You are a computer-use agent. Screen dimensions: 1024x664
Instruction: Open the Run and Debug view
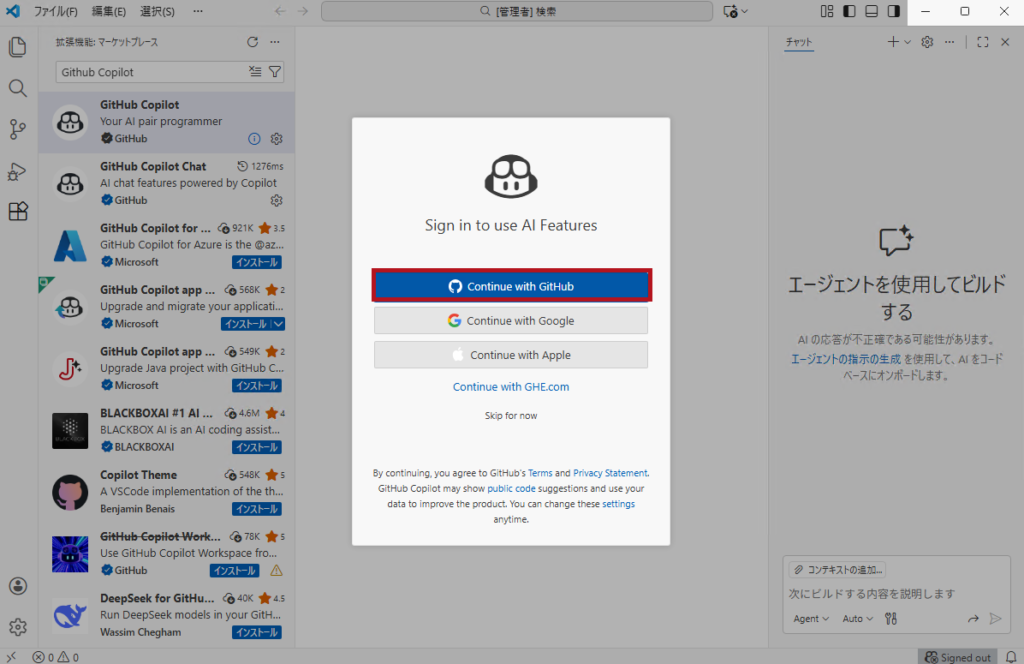click(x=17, y=171)
